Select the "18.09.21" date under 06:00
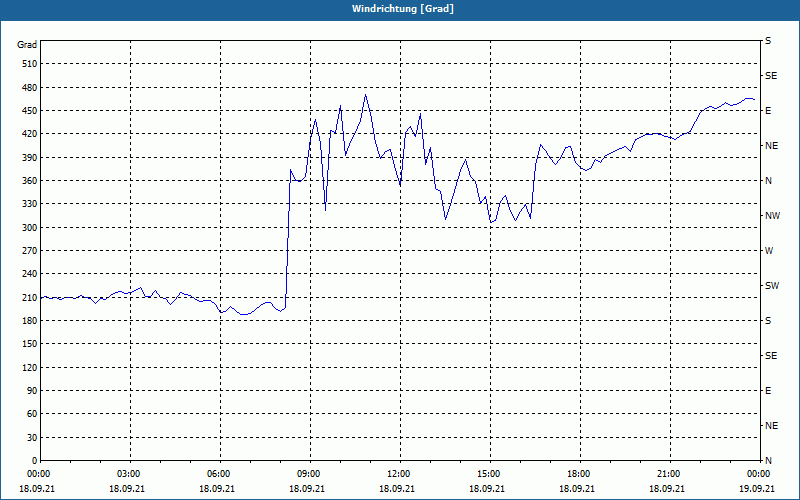Screen dimensions: 800x500 pyautogui.click(x=217, y=489)
